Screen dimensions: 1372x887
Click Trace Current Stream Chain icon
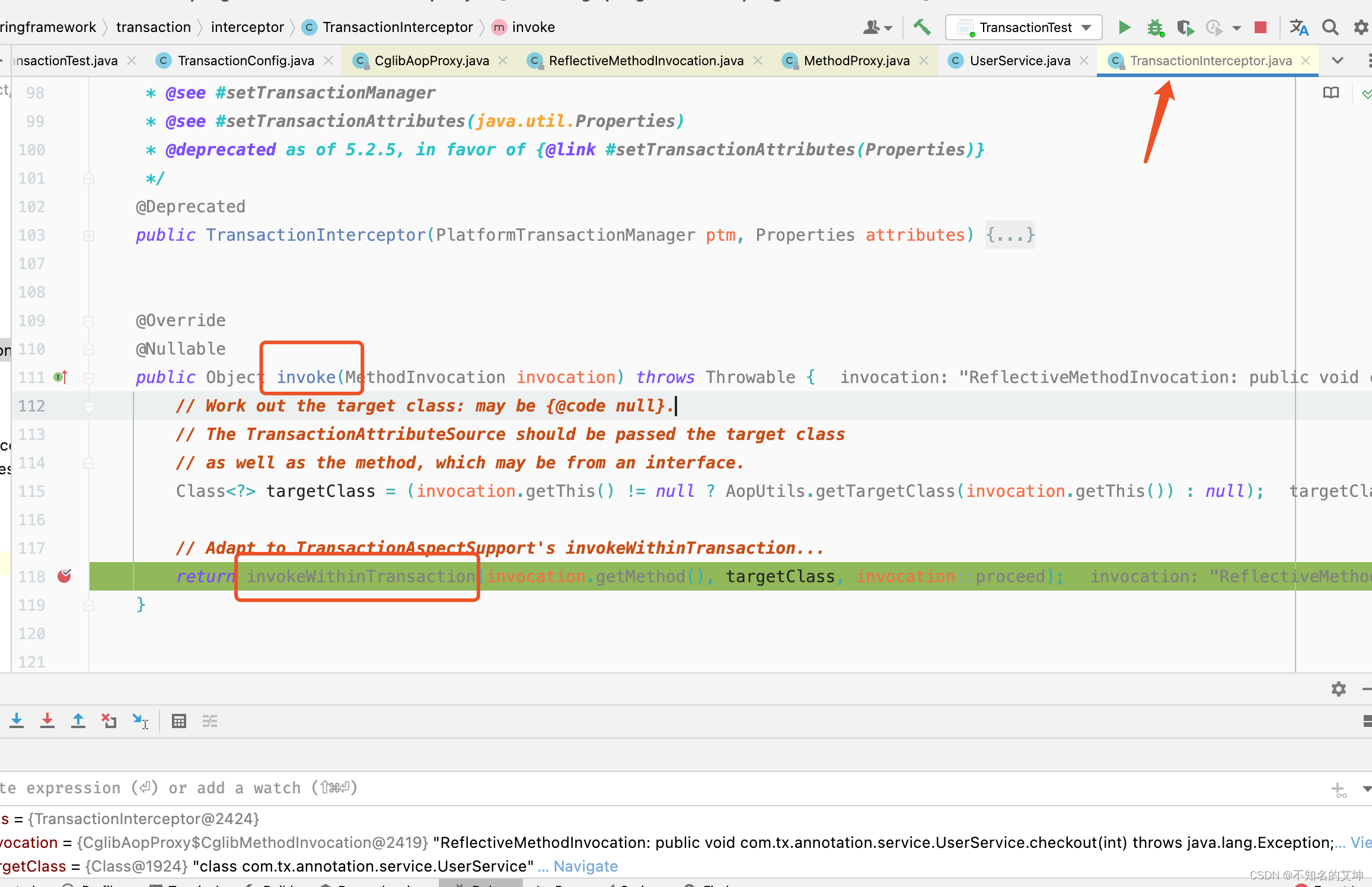pyautogui.click(x=210, y=721)
